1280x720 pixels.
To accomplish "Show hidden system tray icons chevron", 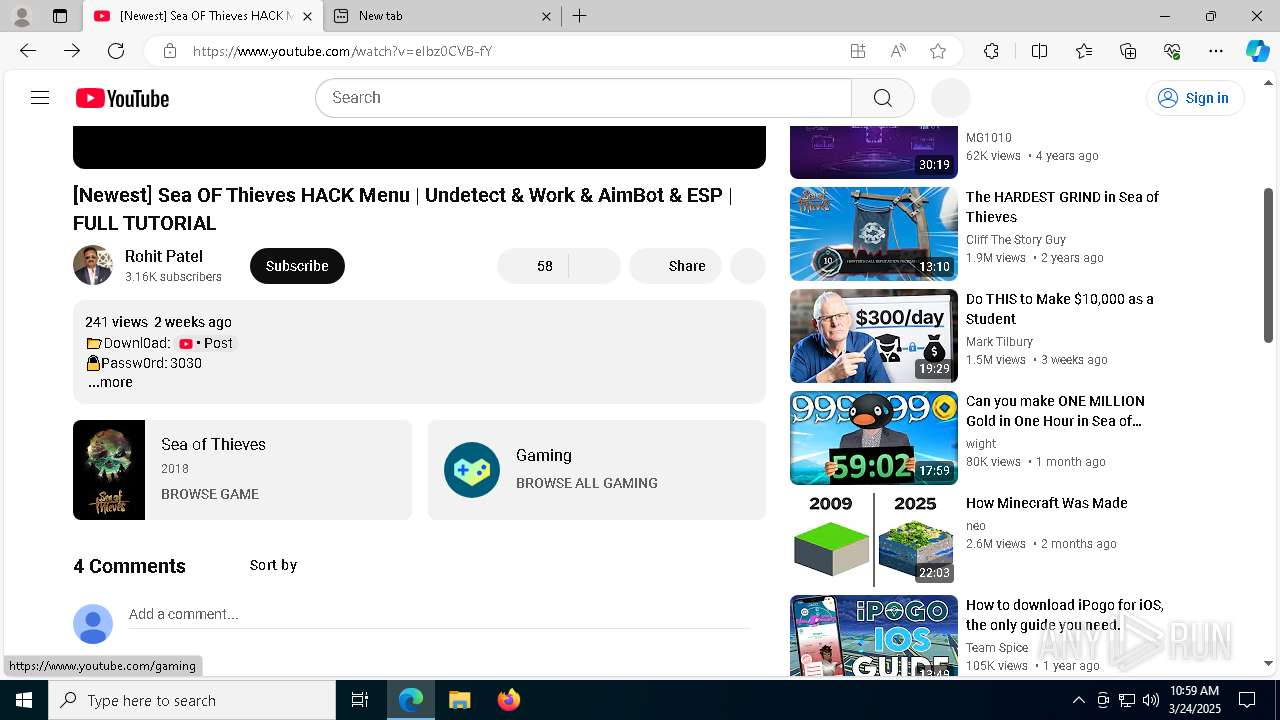I will pyautogui.click(x=1078, y=700).
